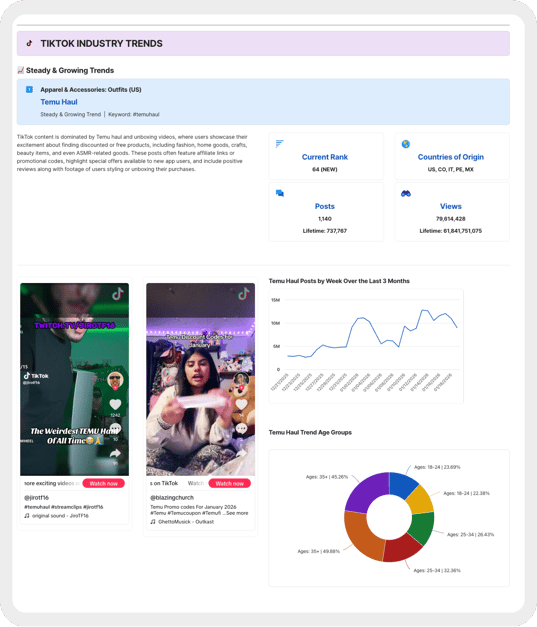Click the TikTok watermark inside the jirotf16 video

tap(36, 376)
